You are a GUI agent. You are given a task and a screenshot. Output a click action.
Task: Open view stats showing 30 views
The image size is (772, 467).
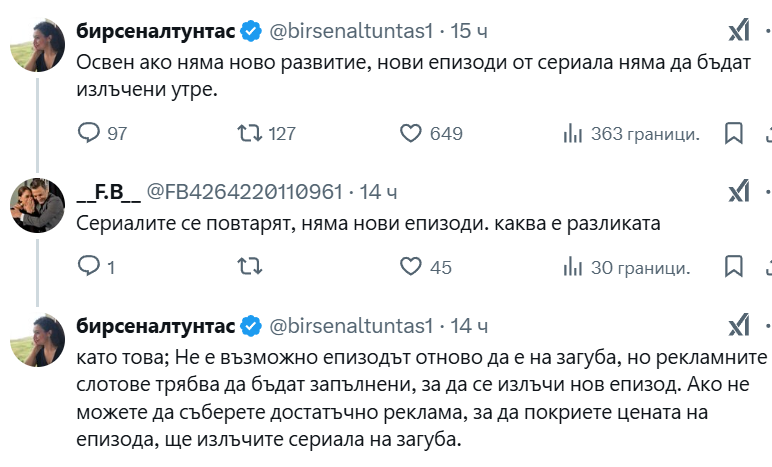click(x=573, y=267)
